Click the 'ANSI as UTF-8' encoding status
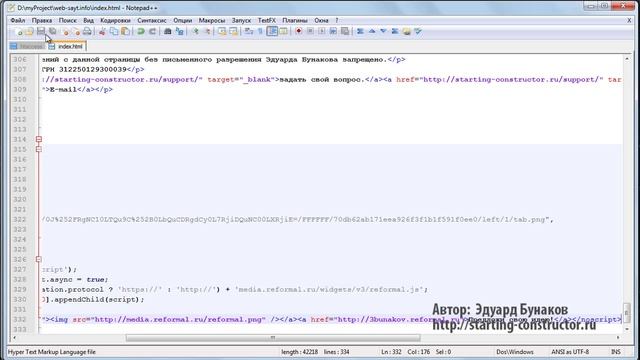The width and height of the screenshot is (640, 360). [570, 352]
